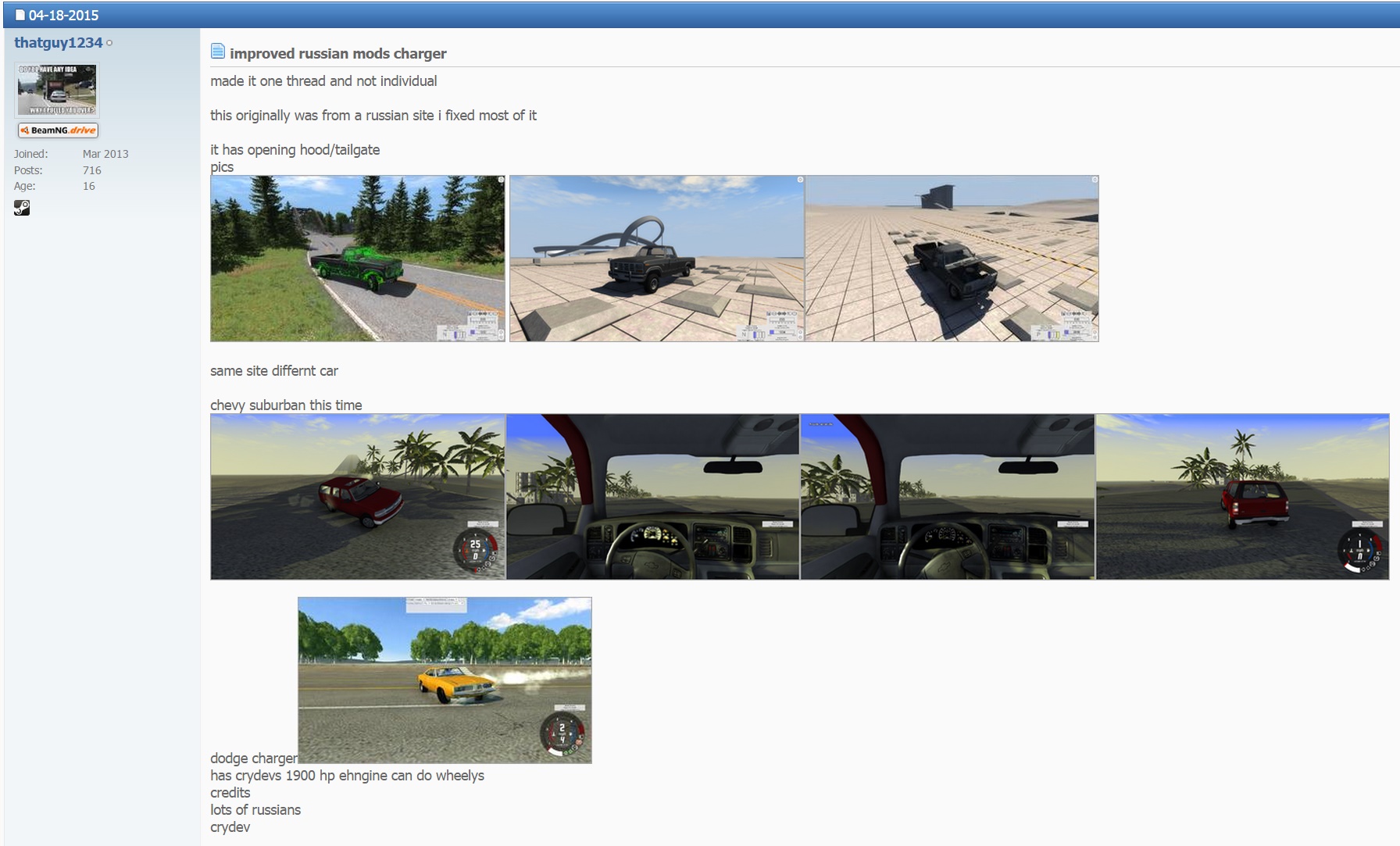The height and width of the screenshot is (846, 1400).
Task: Click the 'chevy suburban this time' text
Action: 286,405
